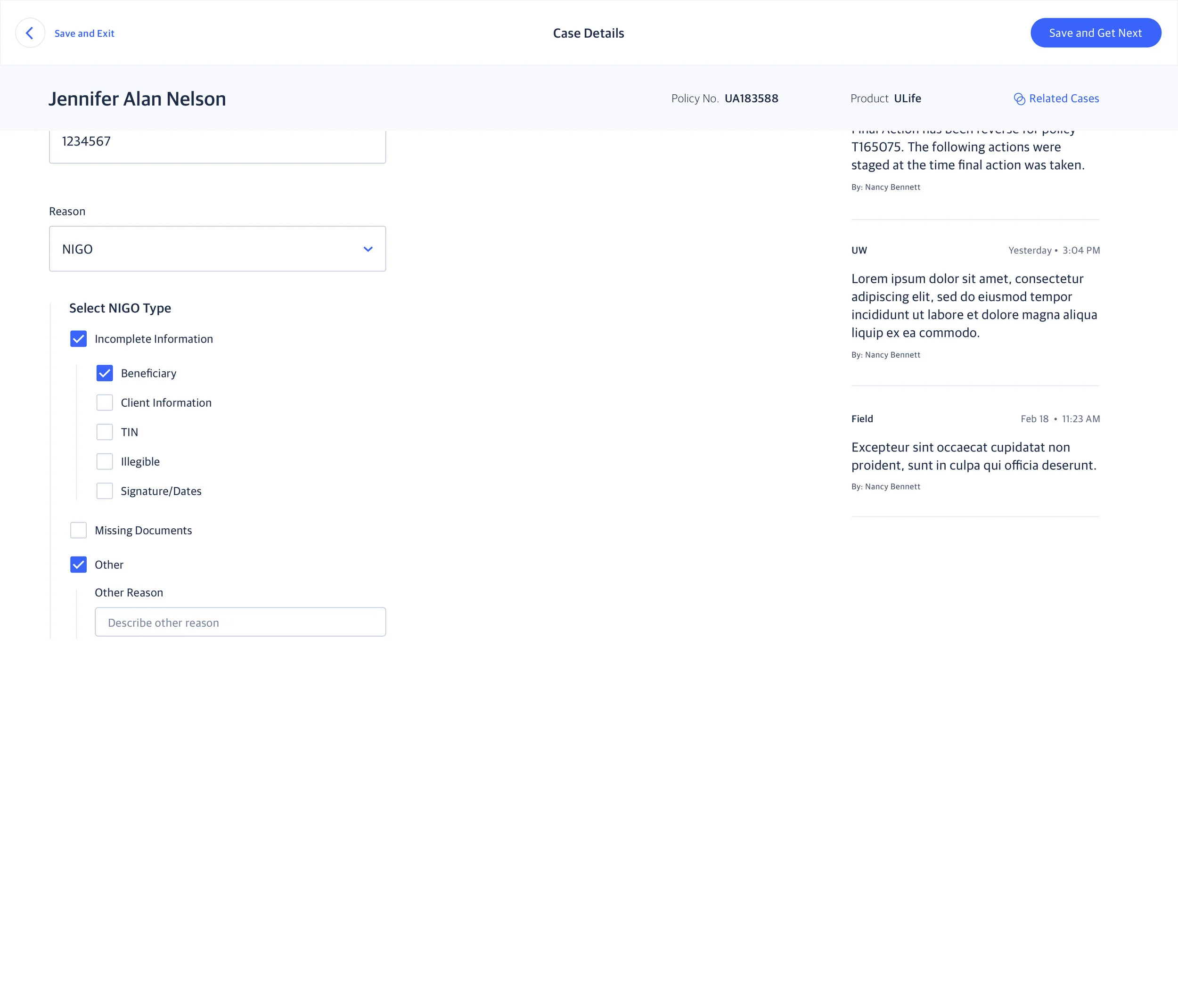
Task: Uncheck Incomplete Information checkbox
Action: click(79, 339)
